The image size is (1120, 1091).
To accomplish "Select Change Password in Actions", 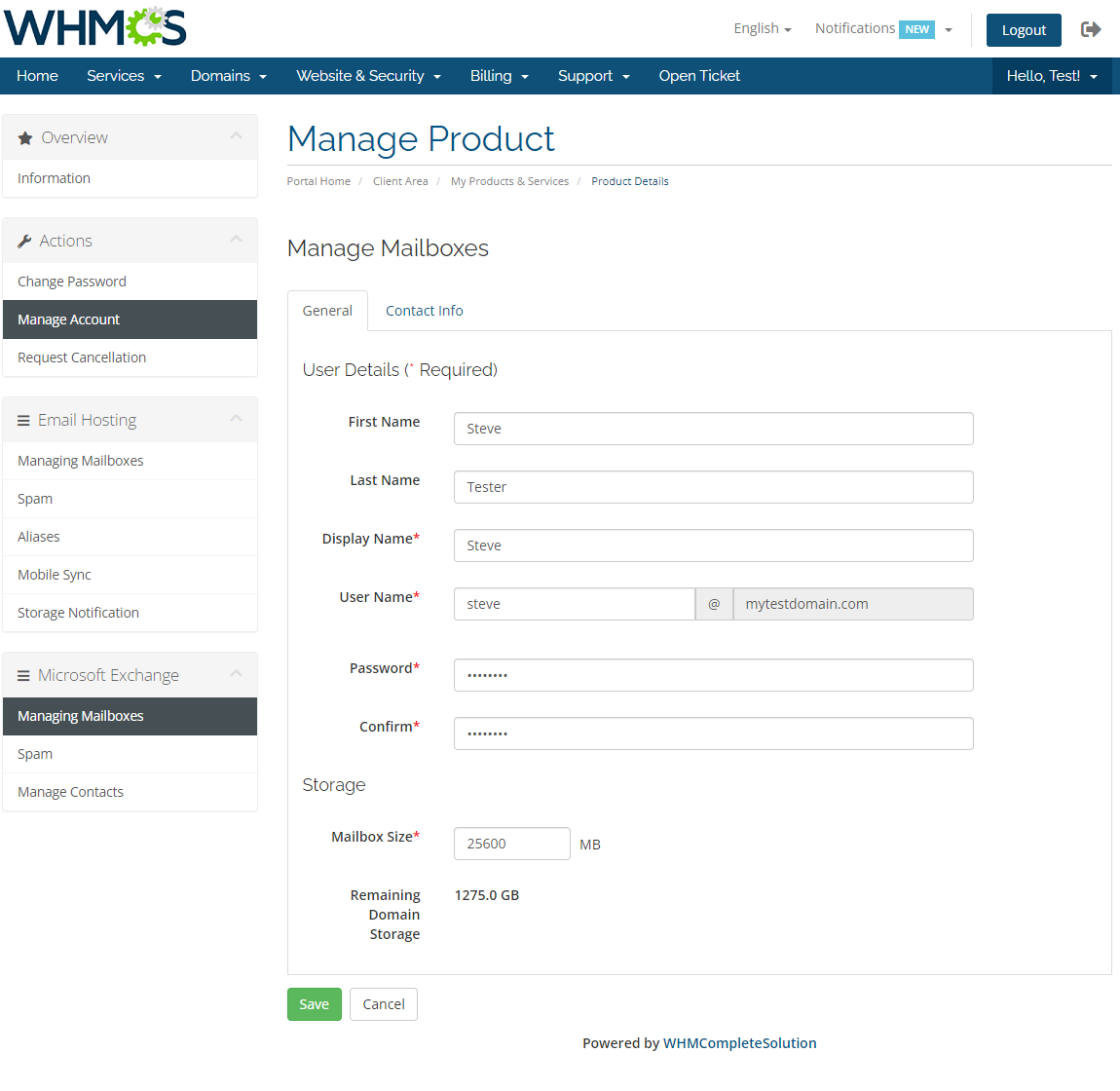I will (130, 282).
